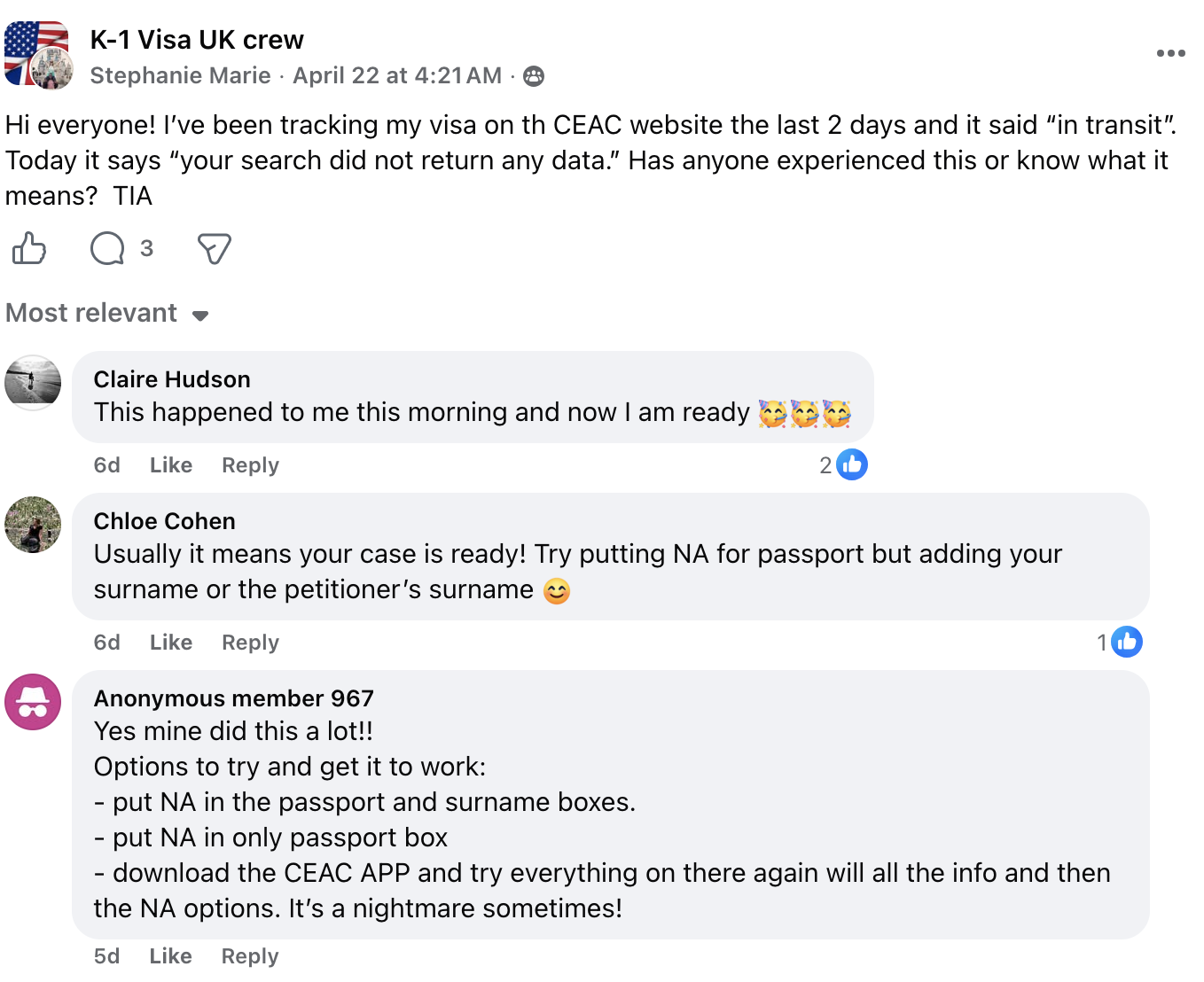Viewport: 1204px width, 982px height.
Task: Reply to Chloe Cohen's comment
Action: pos(250,643)
